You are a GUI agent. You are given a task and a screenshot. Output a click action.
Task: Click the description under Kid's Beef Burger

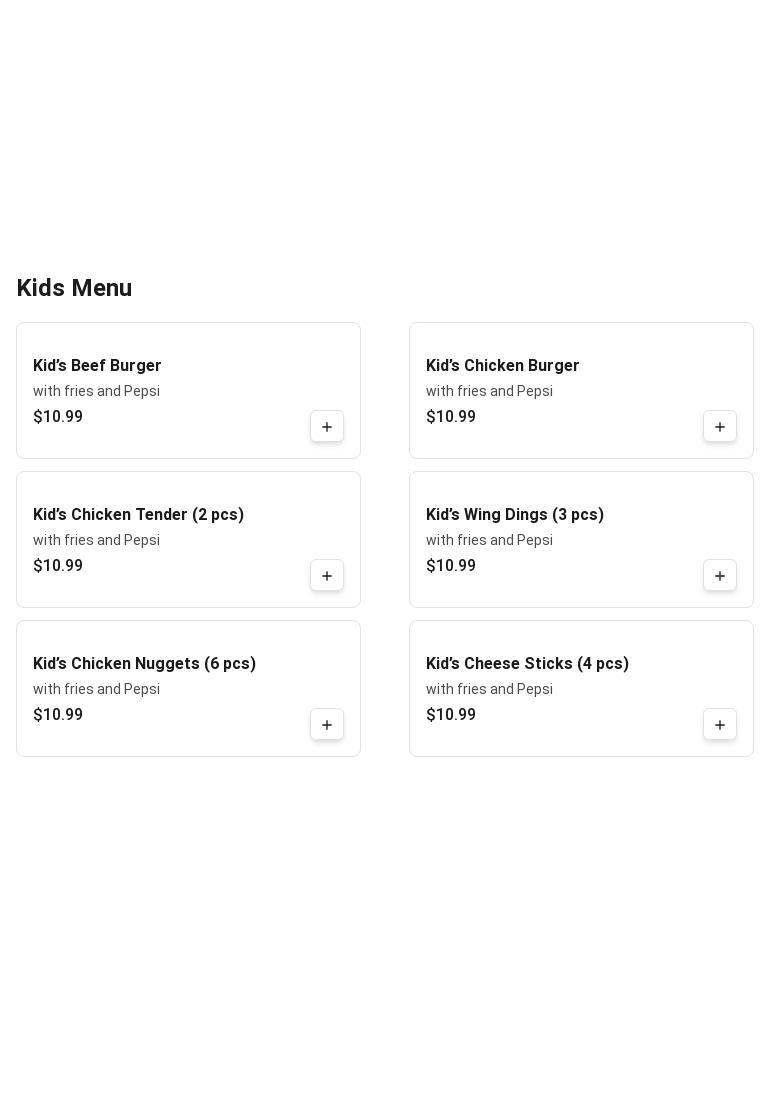click(96, 391)
